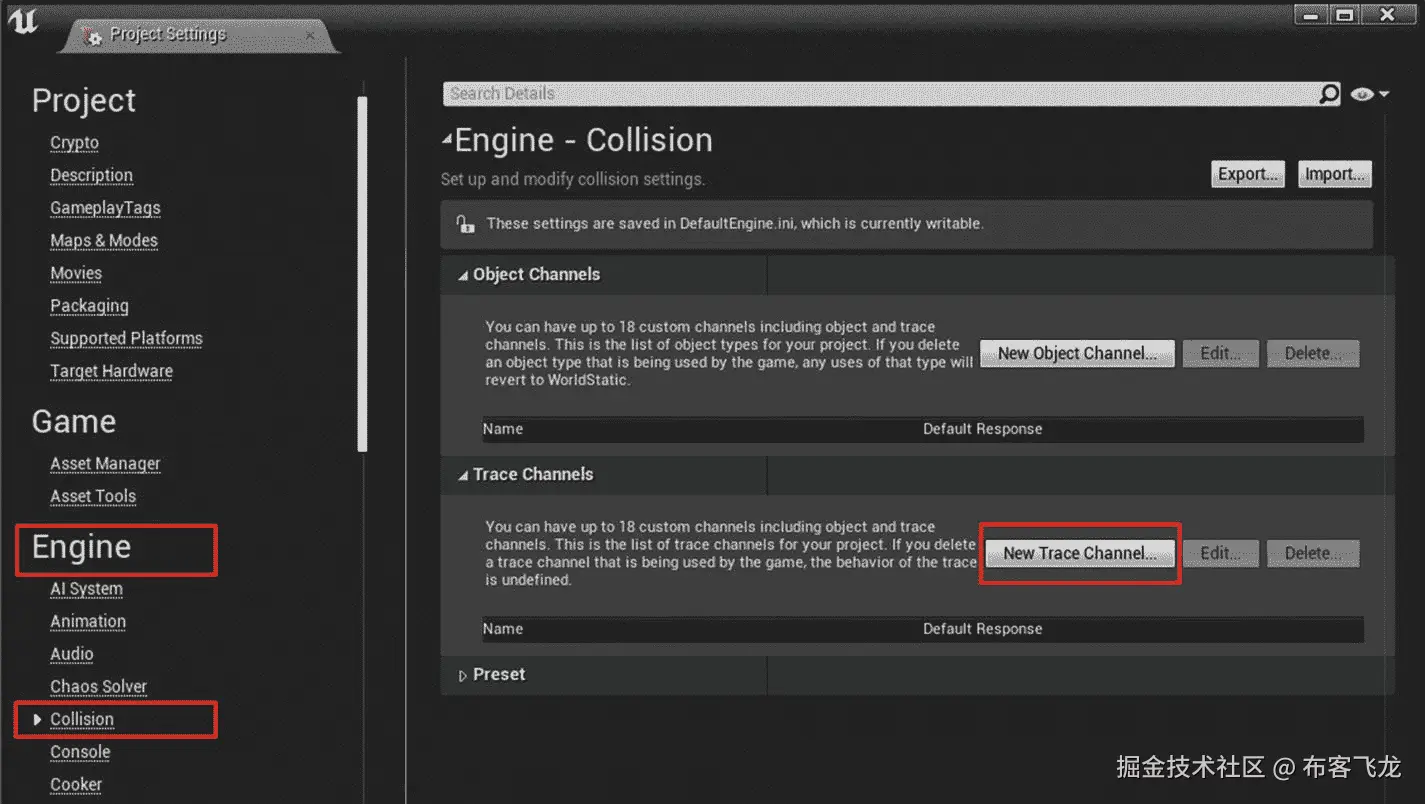Viewport: 1425px width, 804px height.
Task: Click Edit button for Object Channels
Action: [1221, 353]
